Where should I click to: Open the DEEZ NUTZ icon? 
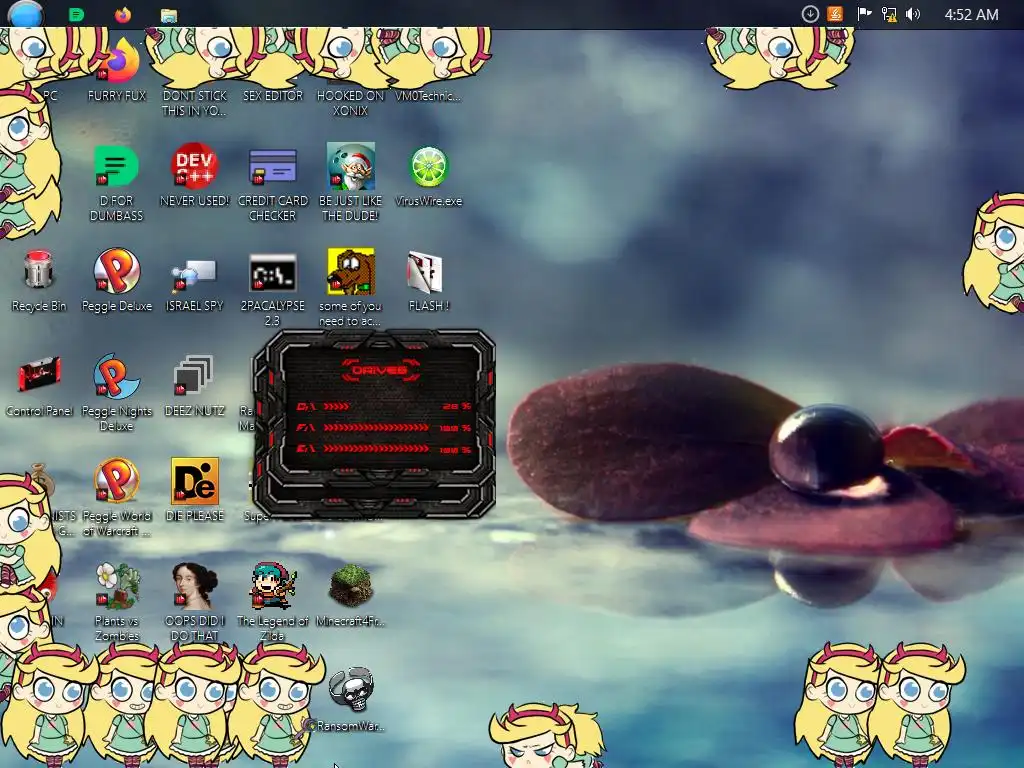(x=194, y=376)
